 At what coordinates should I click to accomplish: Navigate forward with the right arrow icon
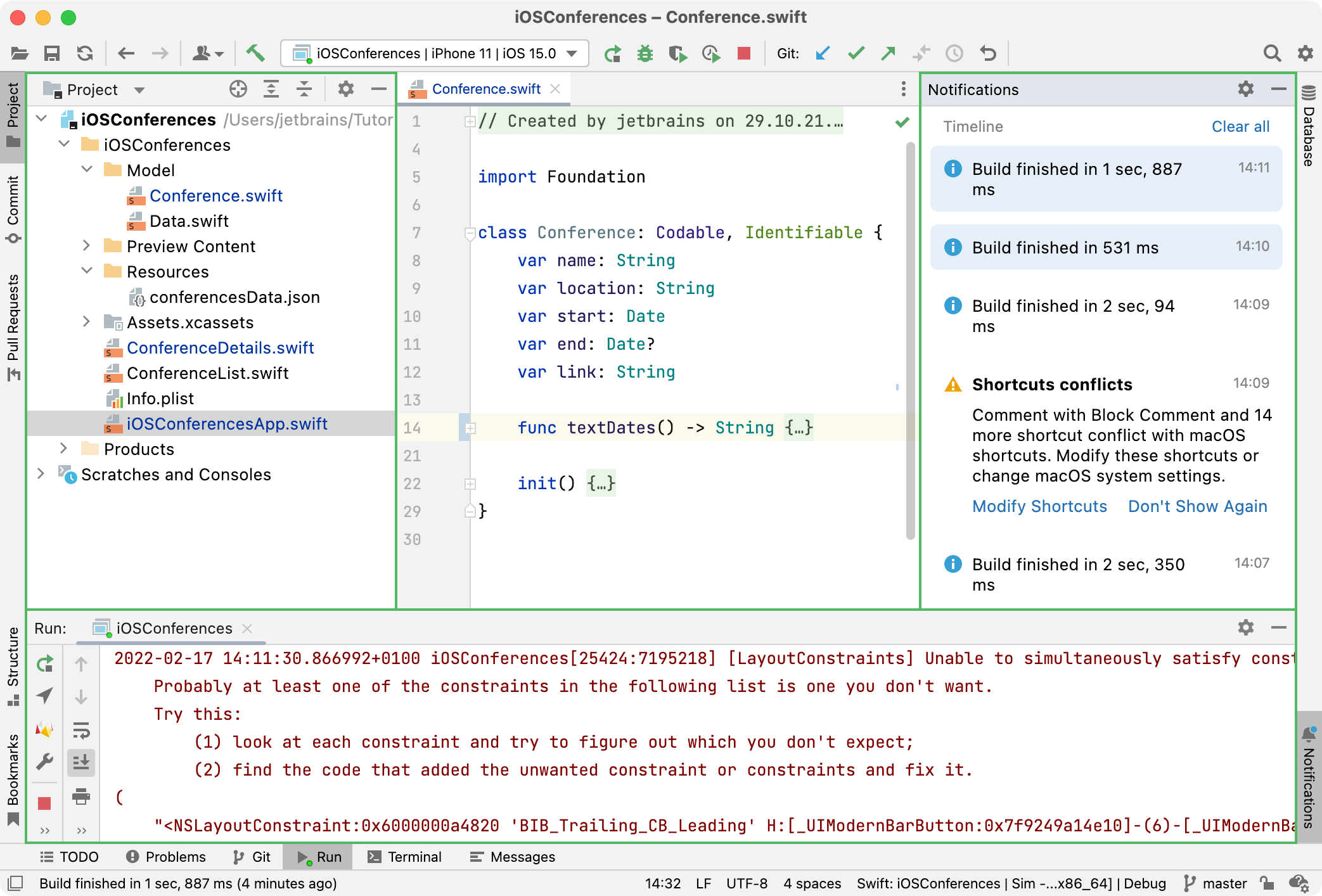tap(160, 53)
